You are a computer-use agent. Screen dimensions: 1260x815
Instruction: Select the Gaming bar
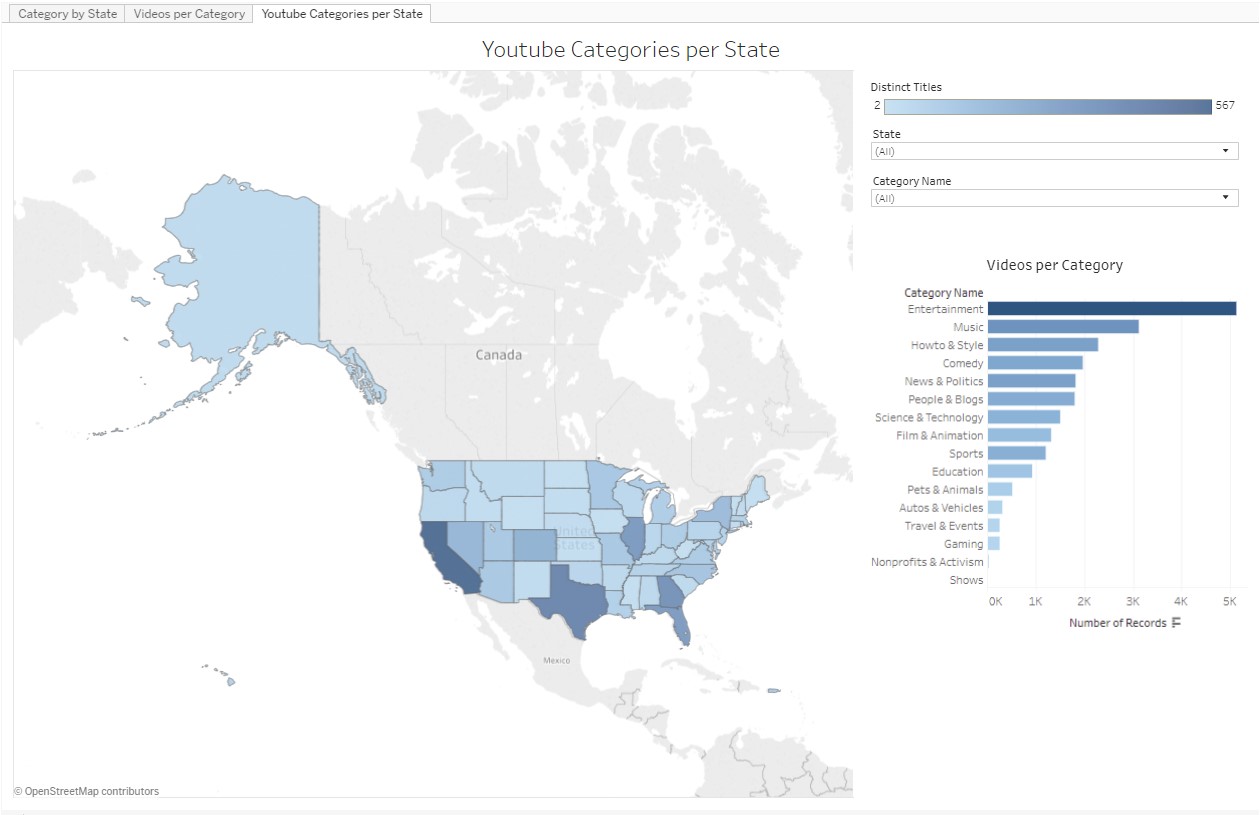tap(994, 543)
